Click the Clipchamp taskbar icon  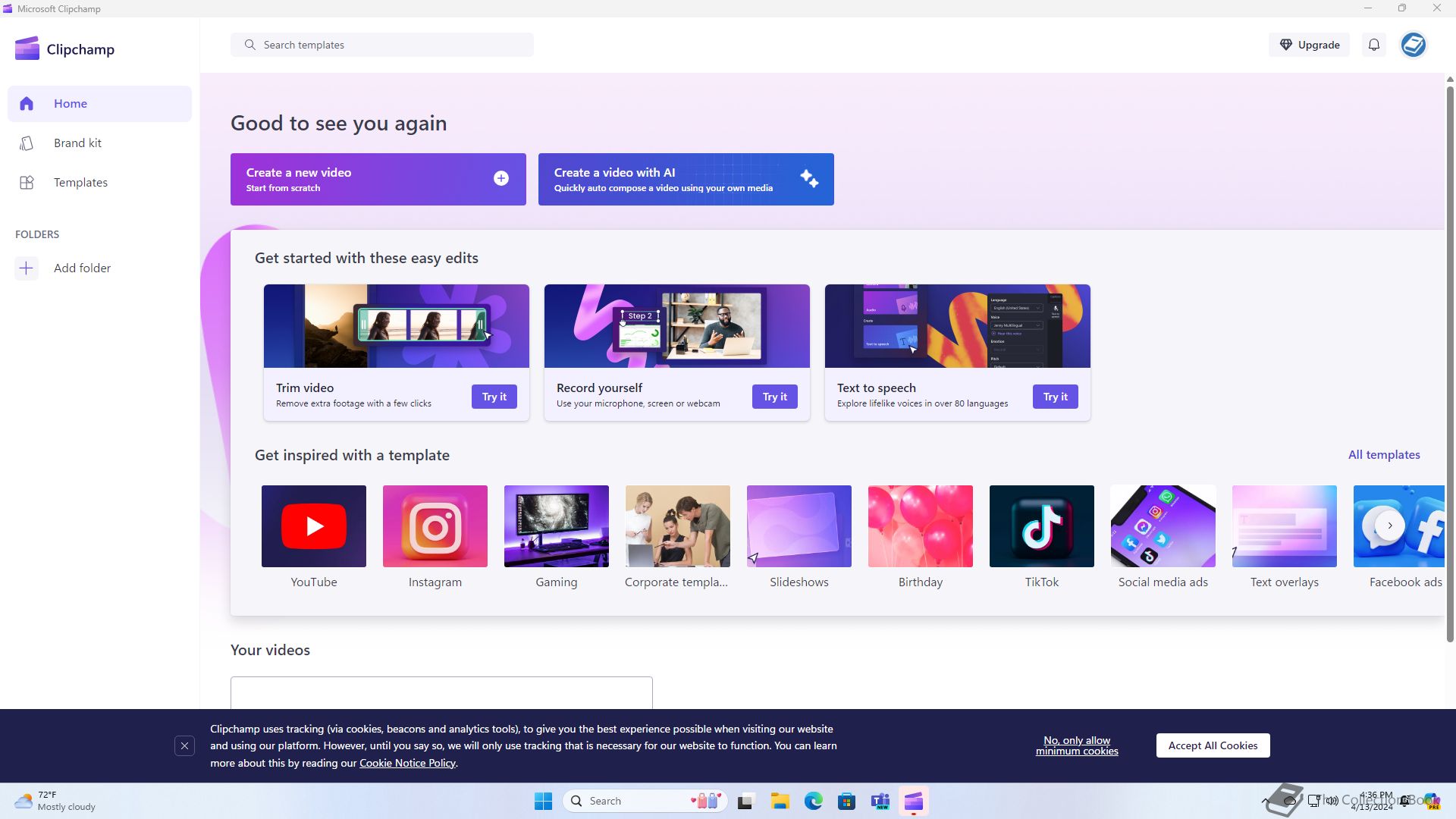(914, 801)
